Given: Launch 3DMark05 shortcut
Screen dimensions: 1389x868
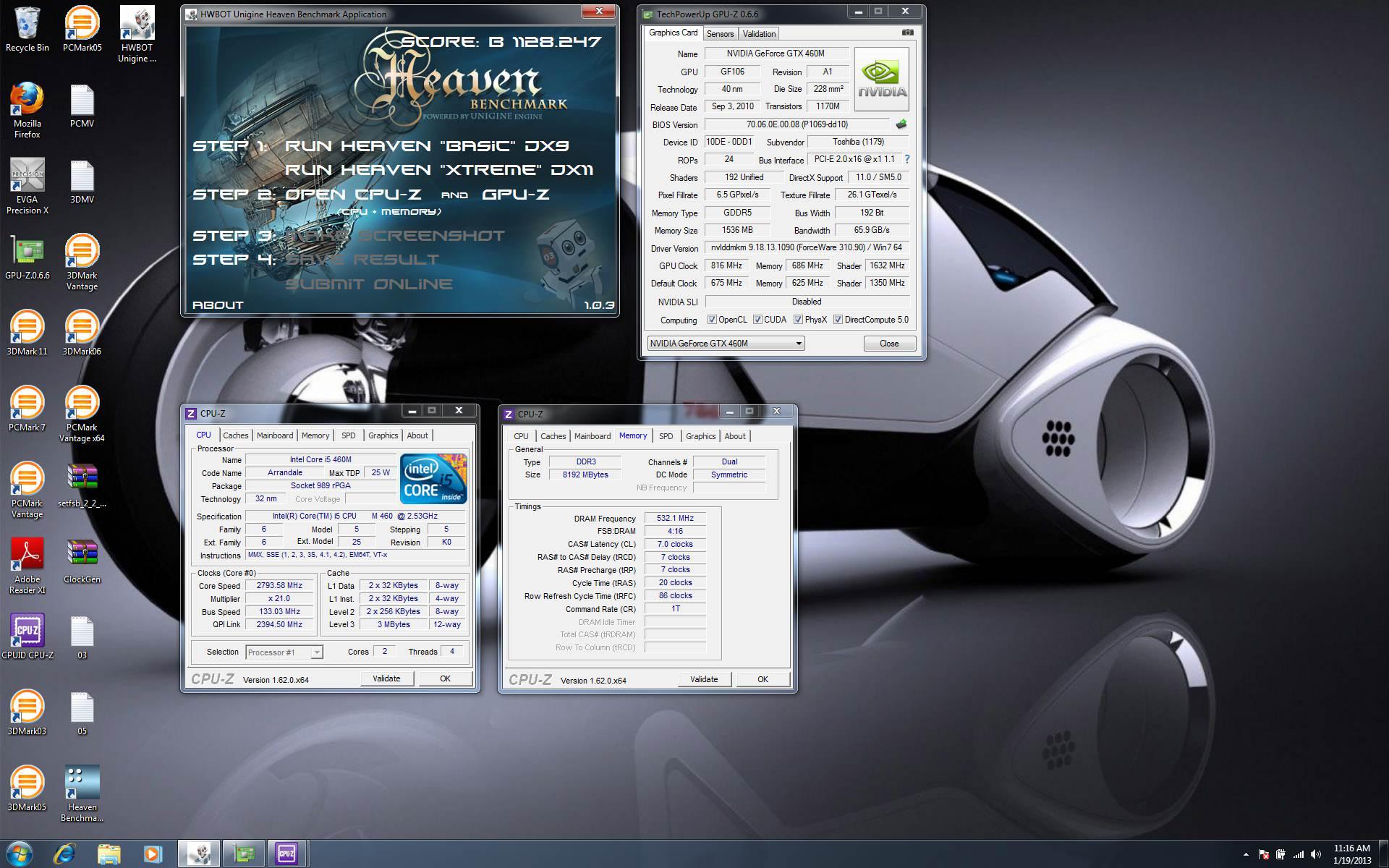Looking at the screenshot, I should pyautogui.click(x=27, y=788).
